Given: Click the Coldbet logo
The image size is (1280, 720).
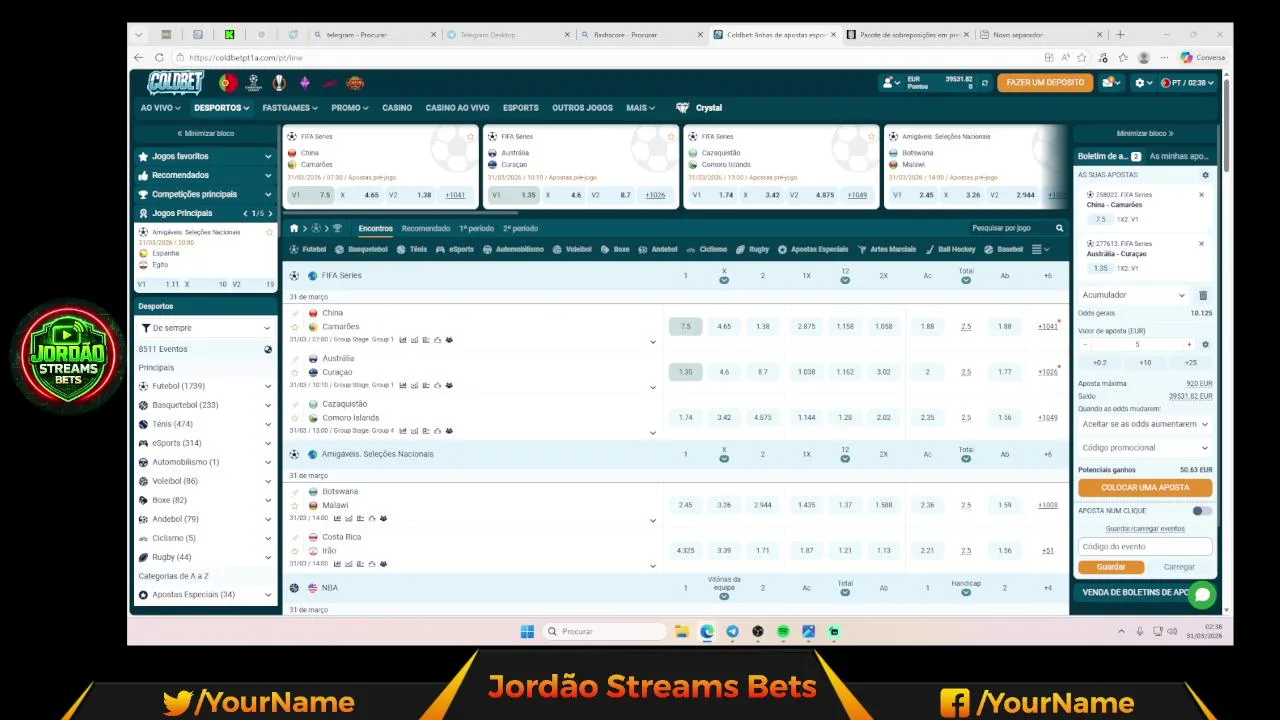Looking at the screenshot, I should (175, 83).
